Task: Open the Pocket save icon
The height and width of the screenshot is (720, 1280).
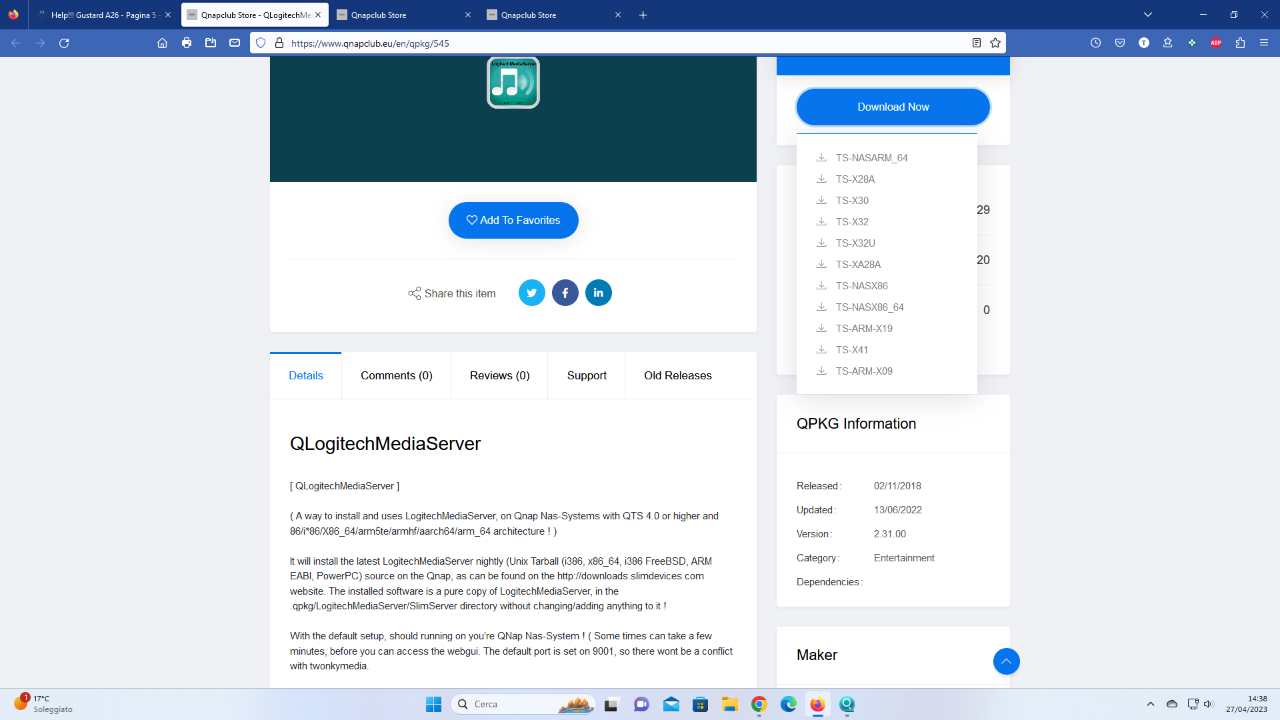Action: click(1120, 43)
